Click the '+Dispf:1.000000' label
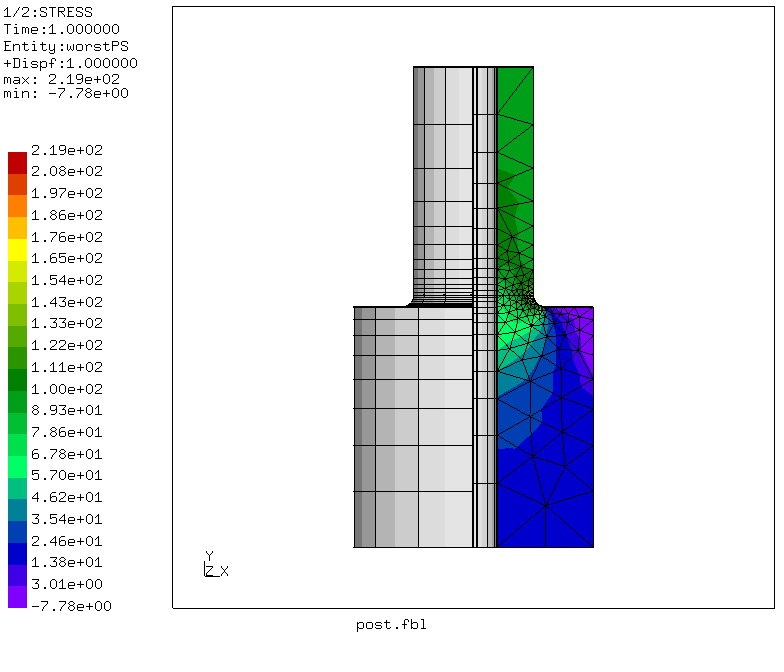 [x=70, y=63]
